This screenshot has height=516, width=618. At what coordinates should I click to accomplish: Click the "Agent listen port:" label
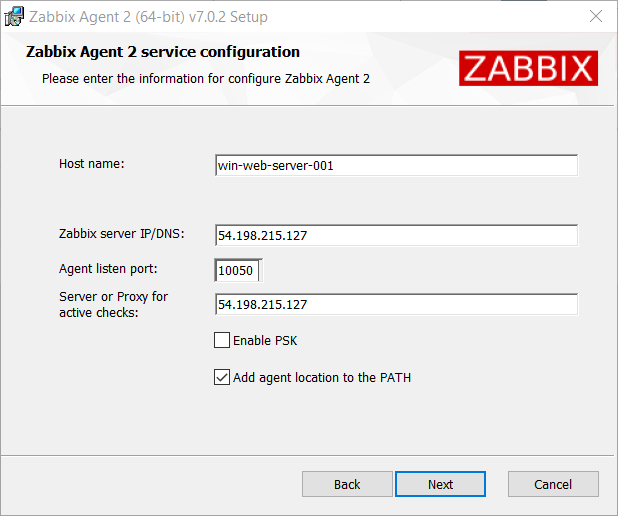(x=108, y=269)
